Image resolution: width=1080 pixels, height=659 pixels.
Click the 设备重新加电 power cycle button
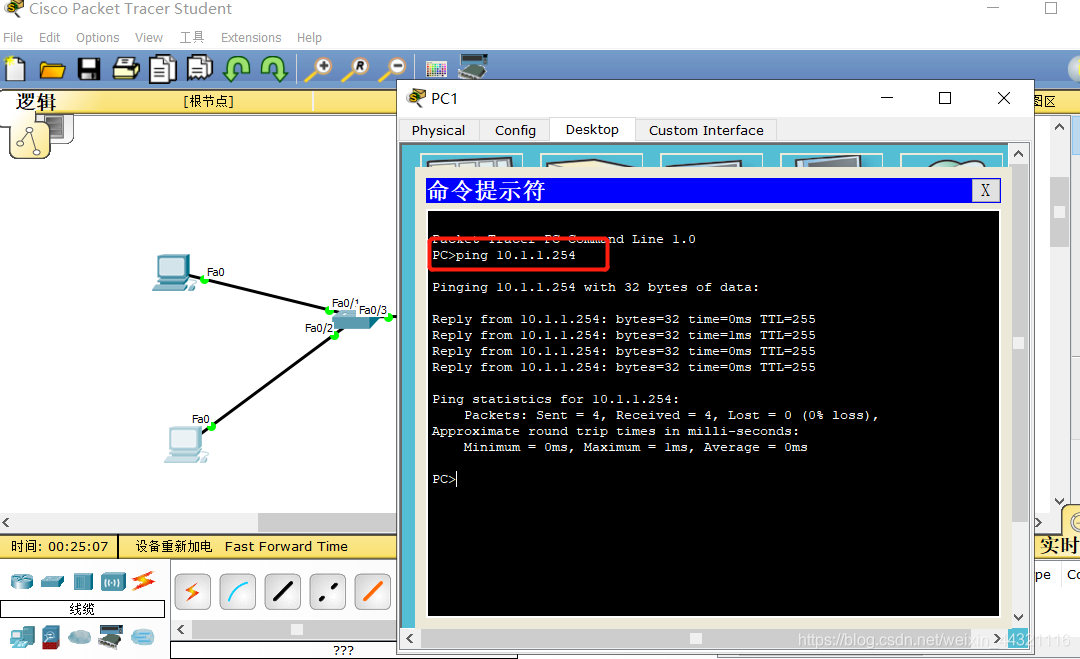(174, 546)
